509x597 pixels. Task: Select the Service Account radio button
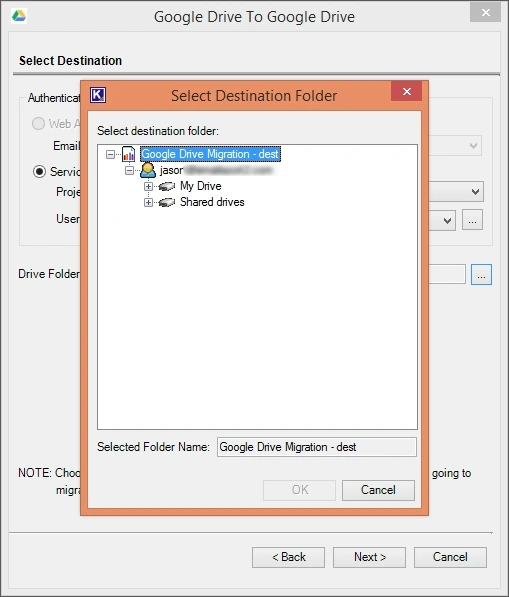click(39, 171)
